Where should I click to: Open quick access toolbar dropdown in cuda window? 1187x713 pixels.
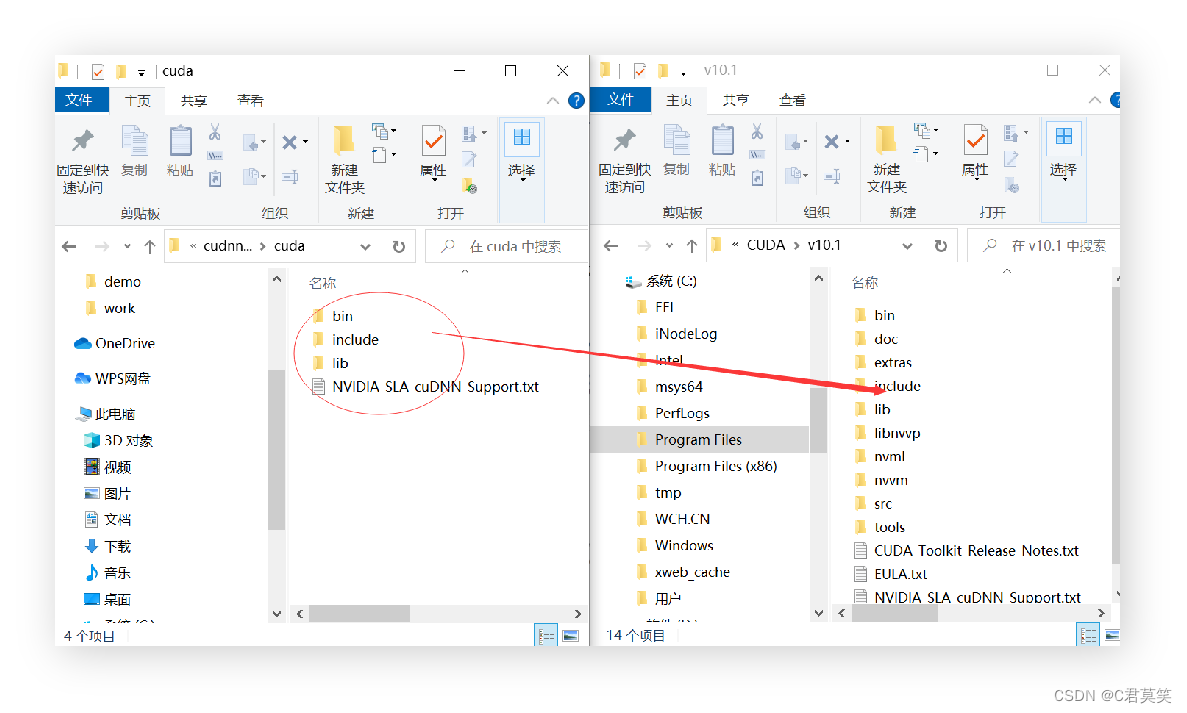(x=141, y=73)
